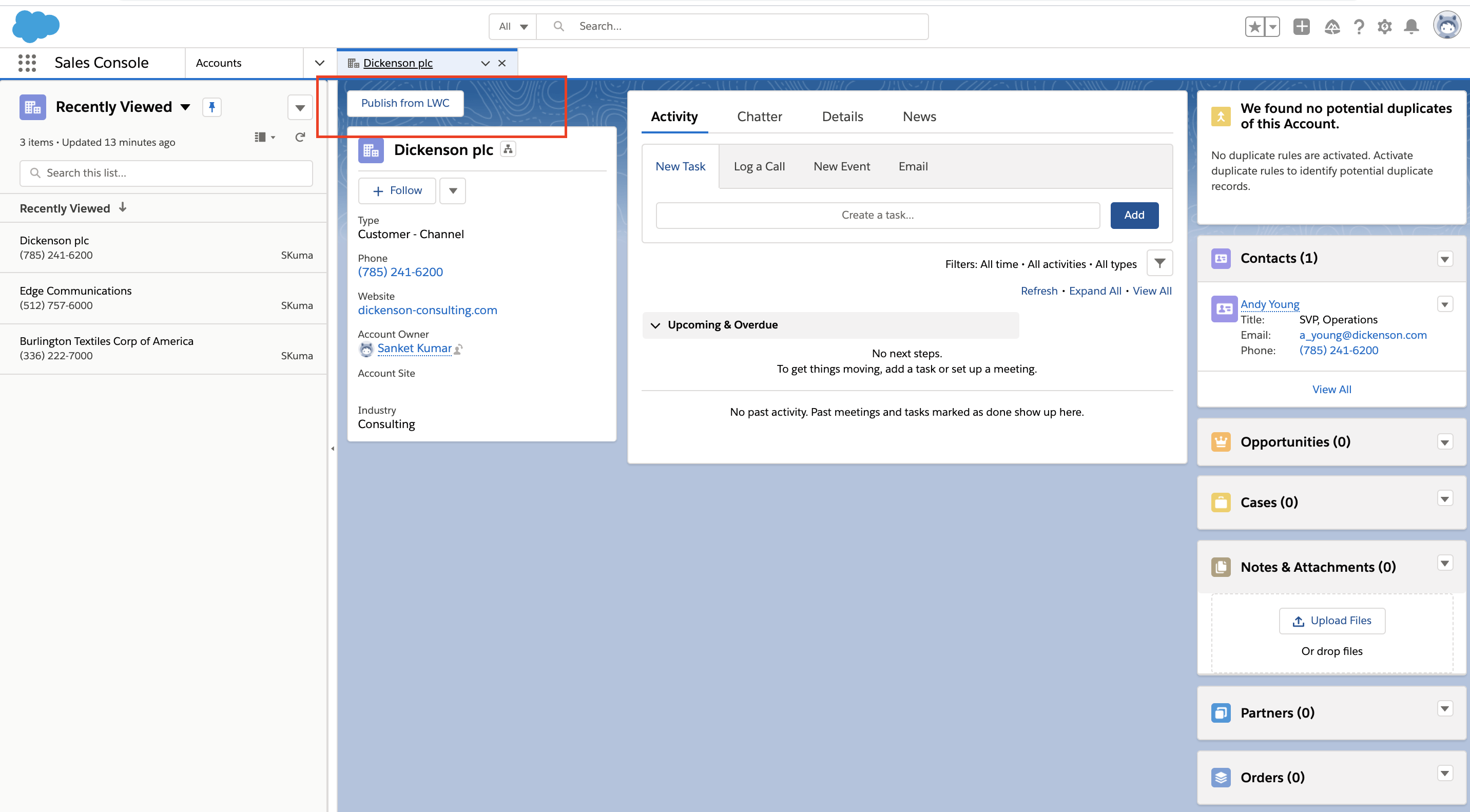Select the New Event tab
This screenshot has width=1470, height=812.
click(x=842, y=167)
